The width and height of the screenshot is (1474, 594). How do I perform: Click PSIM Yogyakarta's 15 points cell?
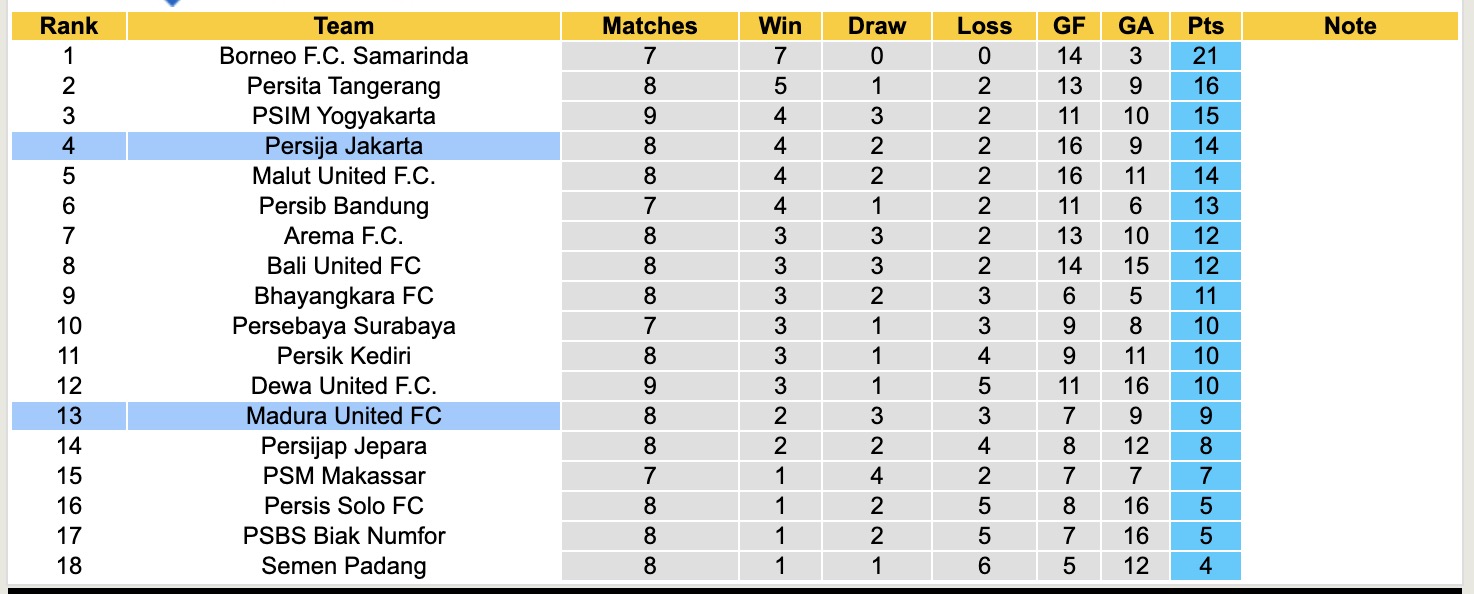coord(1206,116)
